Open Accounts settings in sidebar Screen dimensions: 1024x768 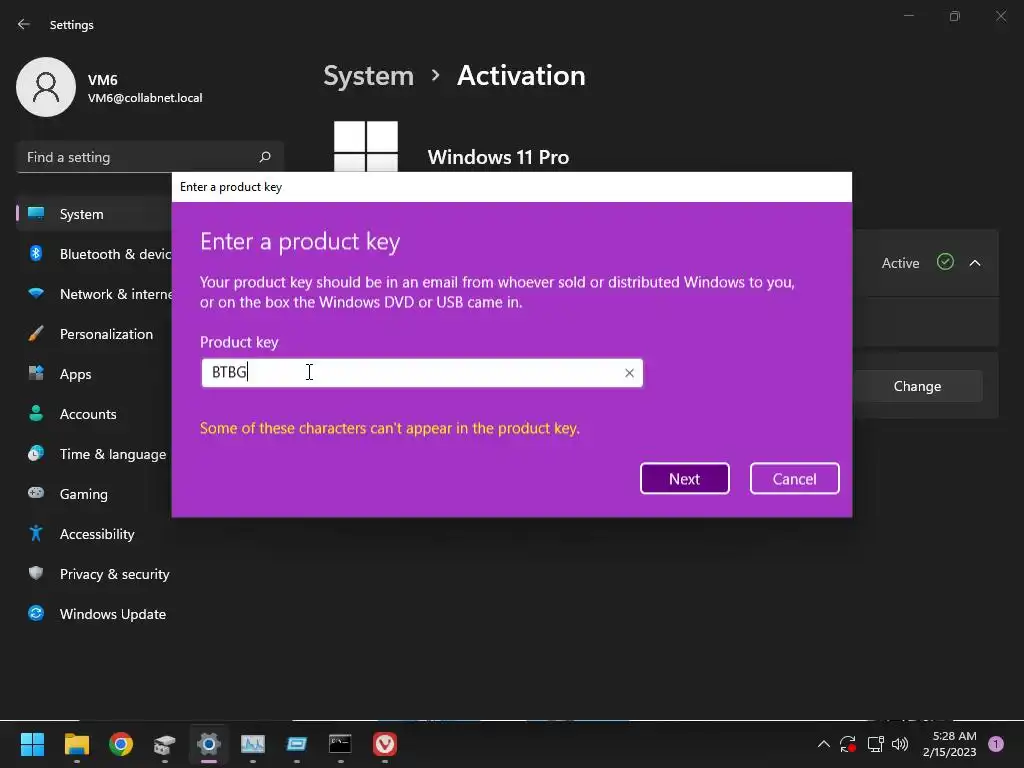click(x=95, y=414)
